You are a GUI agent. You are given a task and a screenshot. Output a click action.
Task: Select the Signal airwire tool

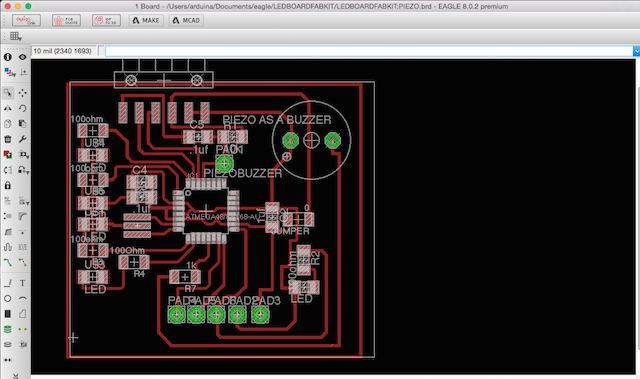pos(22,329)
